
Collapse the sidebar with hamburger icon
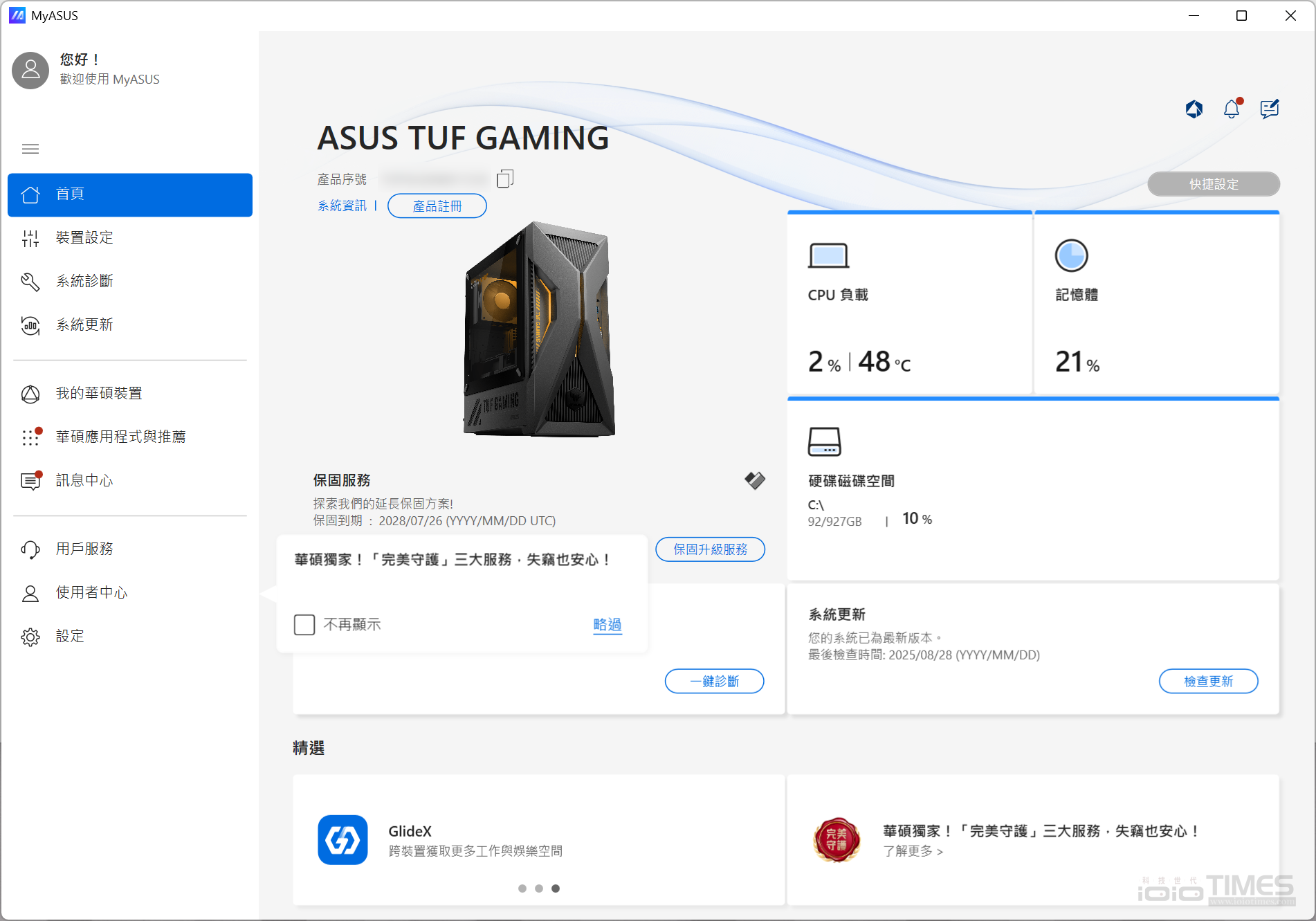pos(30,149)
